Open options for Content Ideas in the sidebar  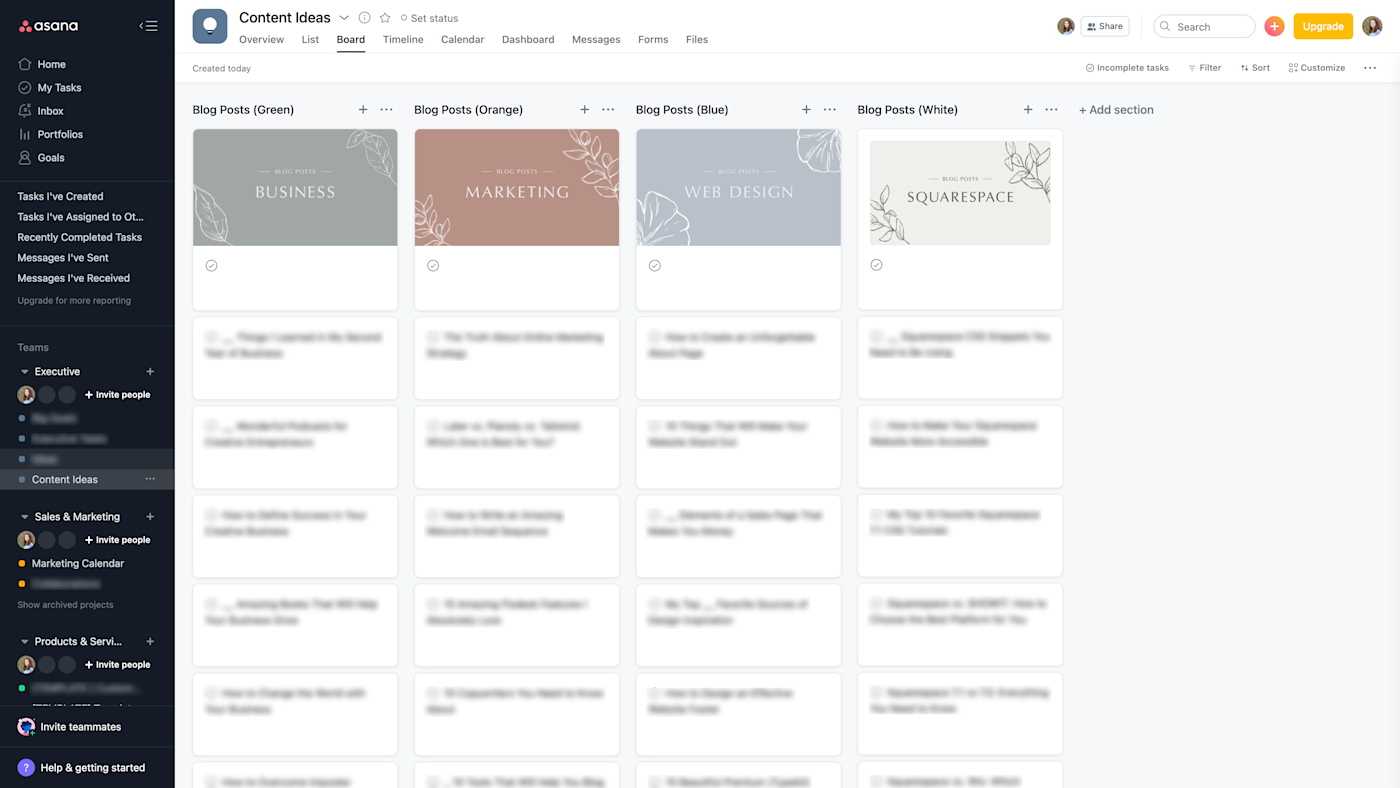coord(150,479)
